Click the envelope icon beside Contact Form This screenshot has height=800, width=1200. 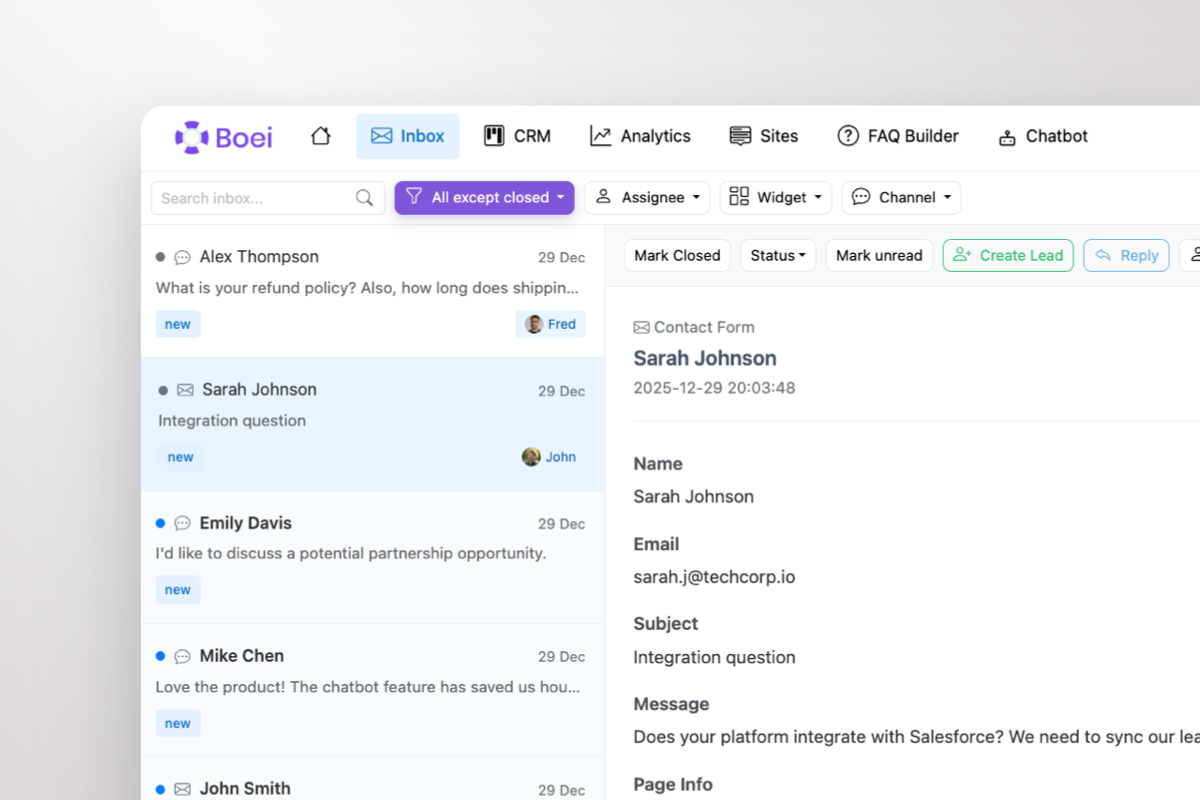[640, 326]
